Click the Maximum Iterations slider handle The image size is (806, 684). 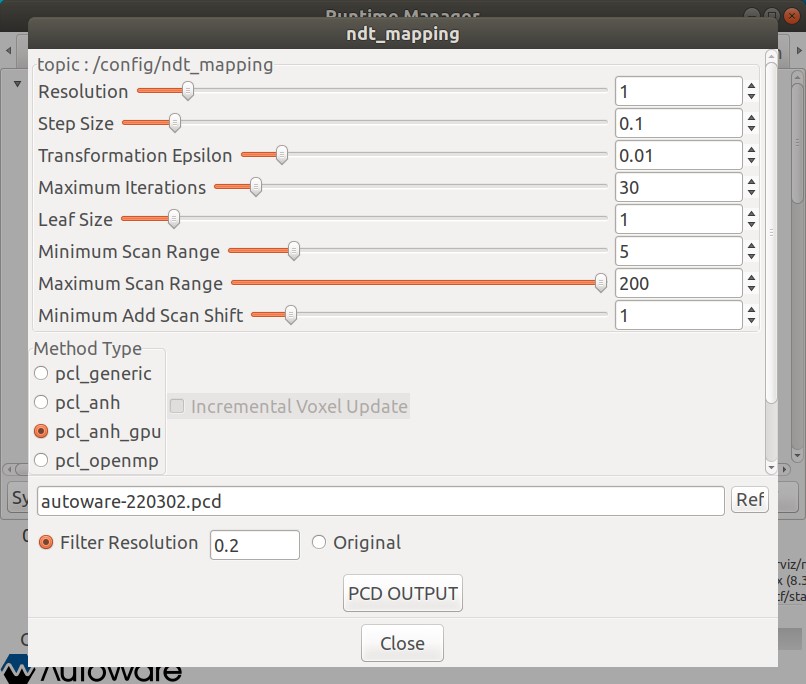click(255, 186)
